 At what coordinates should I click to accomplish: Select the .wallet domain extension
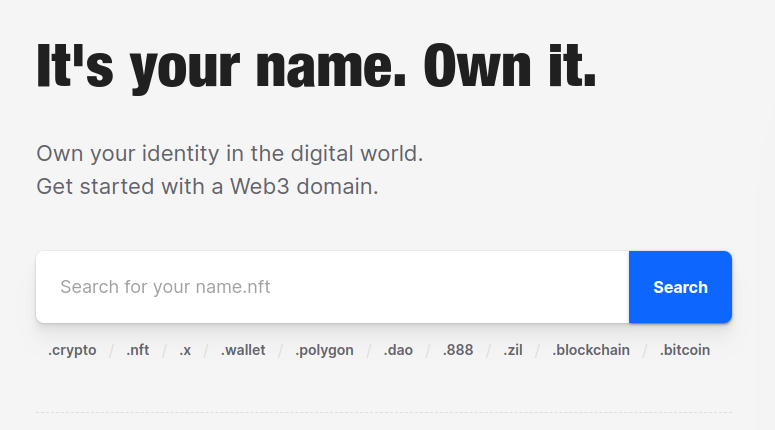coord(243,350)
